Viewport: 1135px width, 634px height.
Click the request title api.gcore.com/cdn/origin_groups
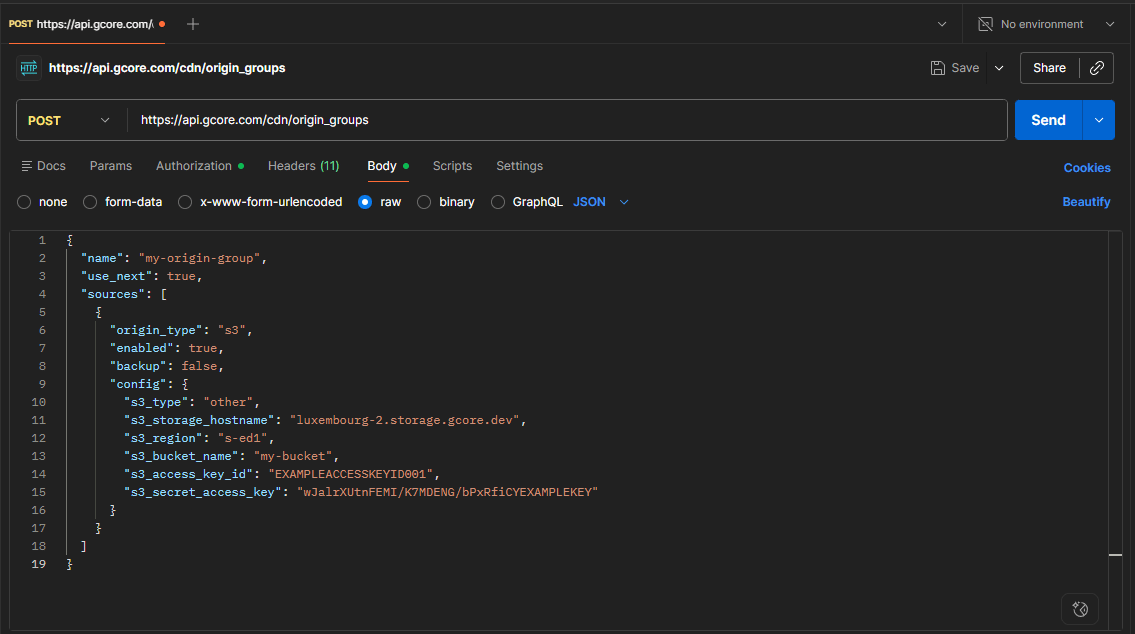(x=167, y=68)
